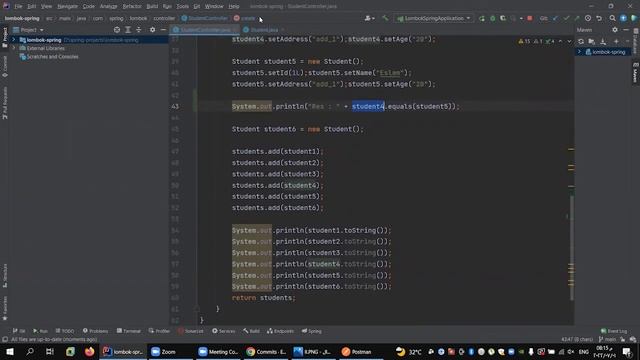
Task: Click lombok-spring root in breadcrumb bar
Action: [22, 18]
